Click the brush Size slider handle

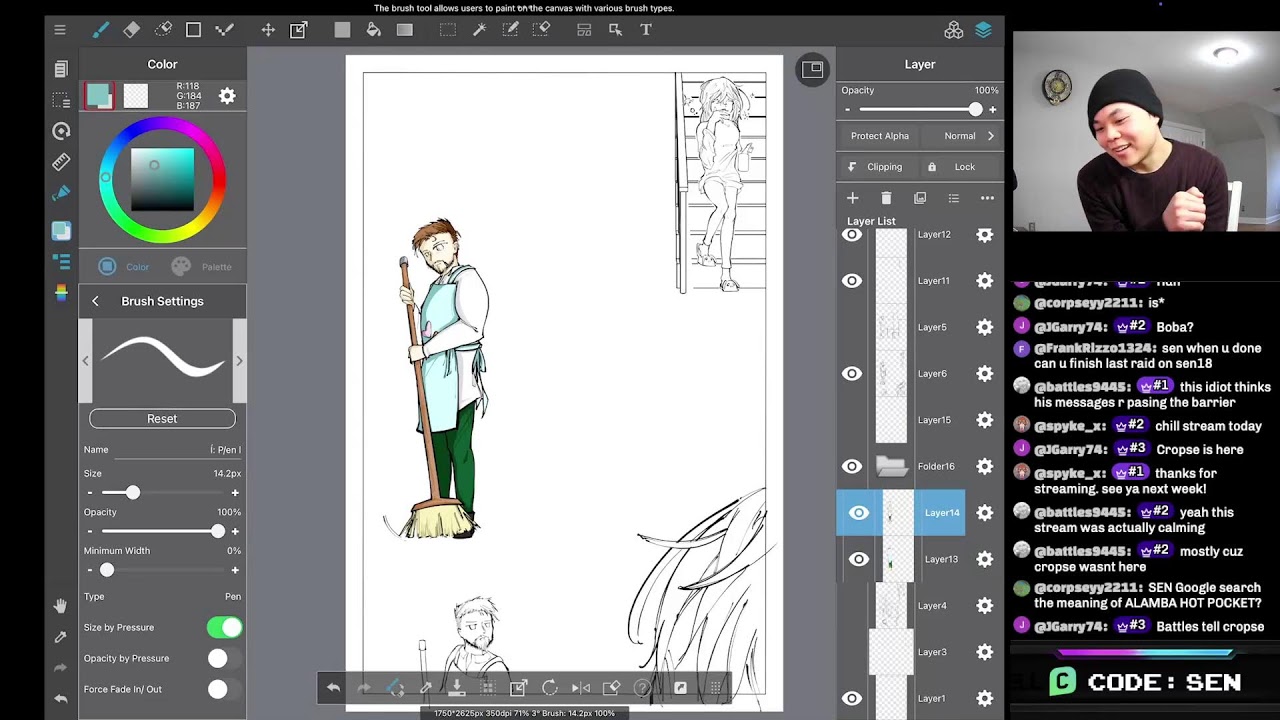(133, 492)
